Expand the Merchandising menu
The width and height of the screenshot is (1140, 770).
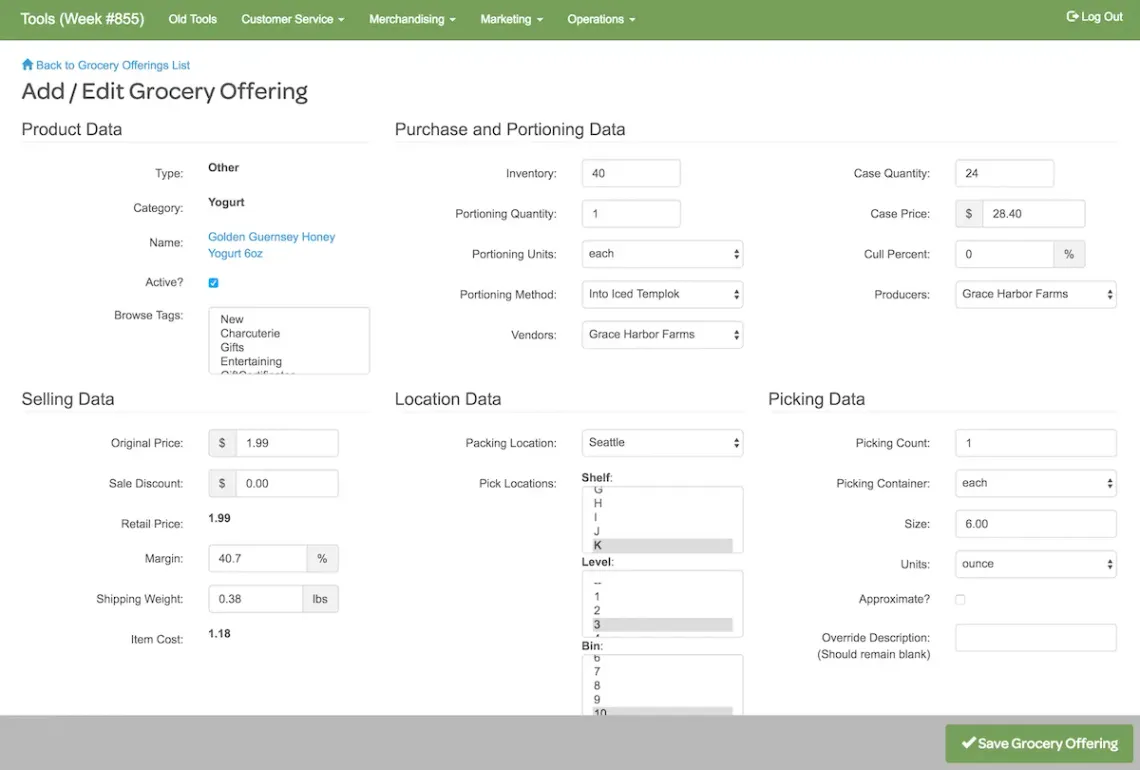412,19
